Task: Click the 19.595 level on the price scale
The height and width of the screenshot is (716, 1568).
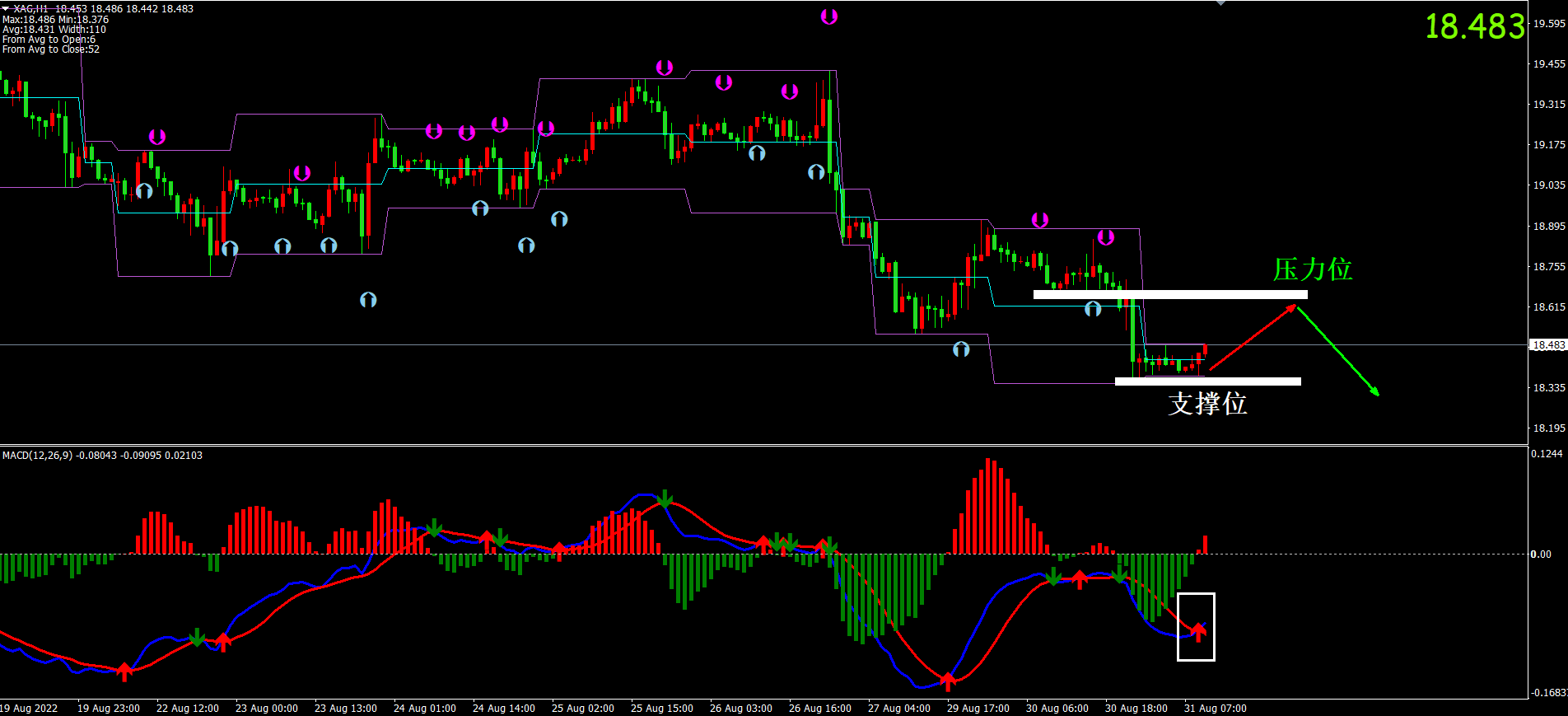Action: (x=1548, y=24)
